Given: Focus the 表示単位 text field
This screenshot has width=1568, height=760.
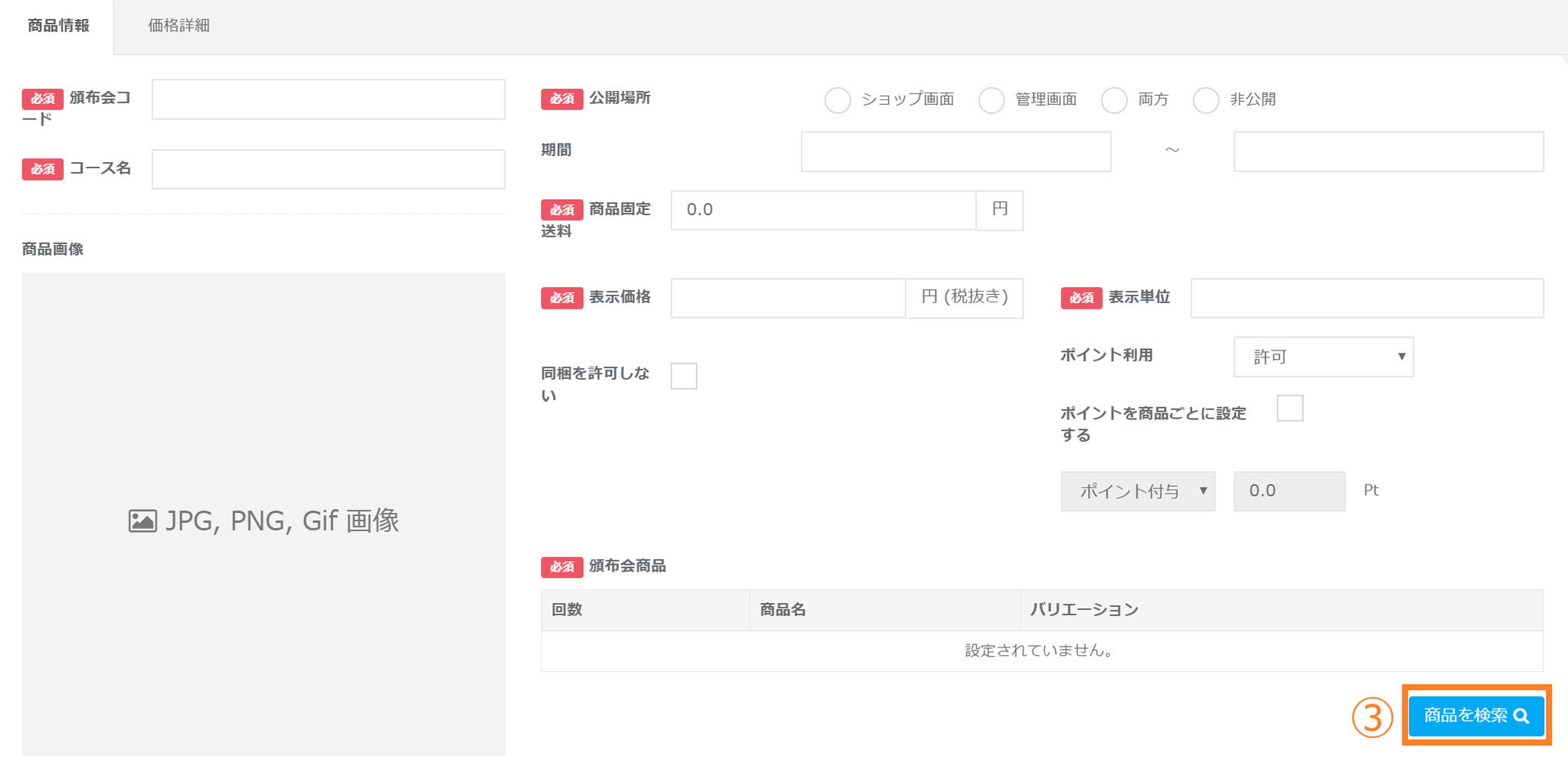Looking at the screenshot, I should 1367,298.
